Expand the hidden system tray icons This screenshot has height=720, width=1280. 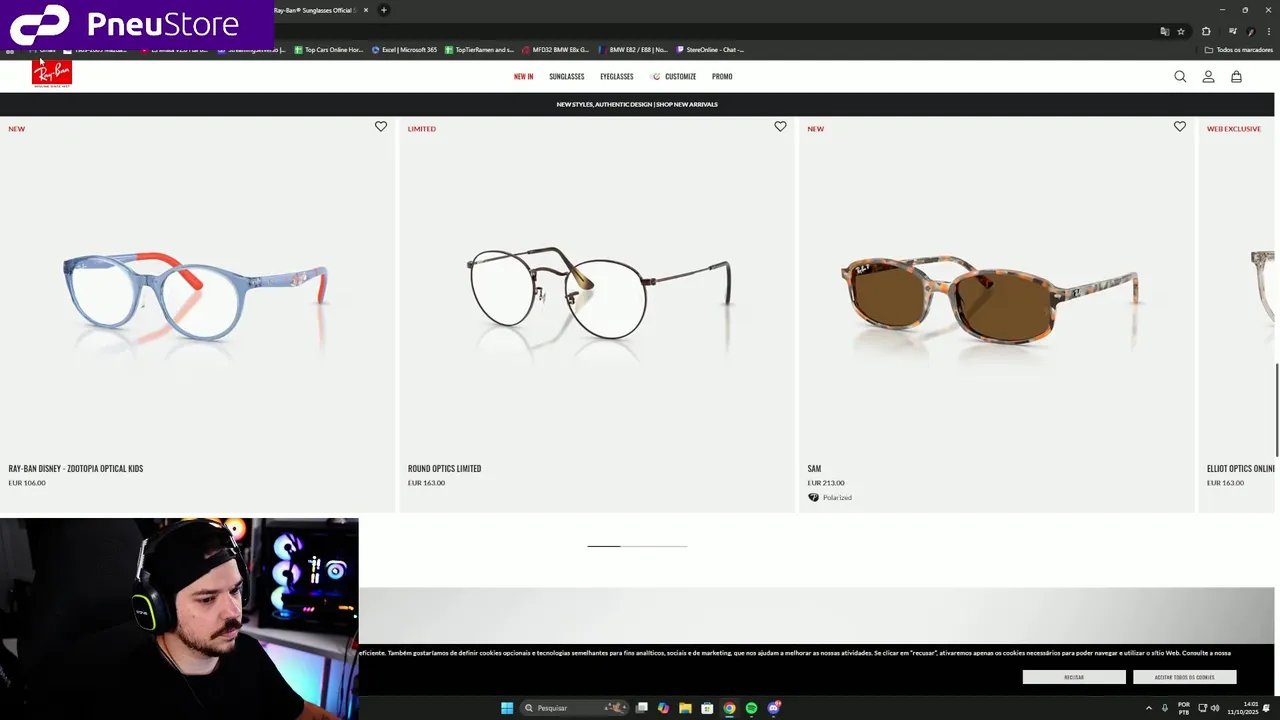[x=1148, y=708]
